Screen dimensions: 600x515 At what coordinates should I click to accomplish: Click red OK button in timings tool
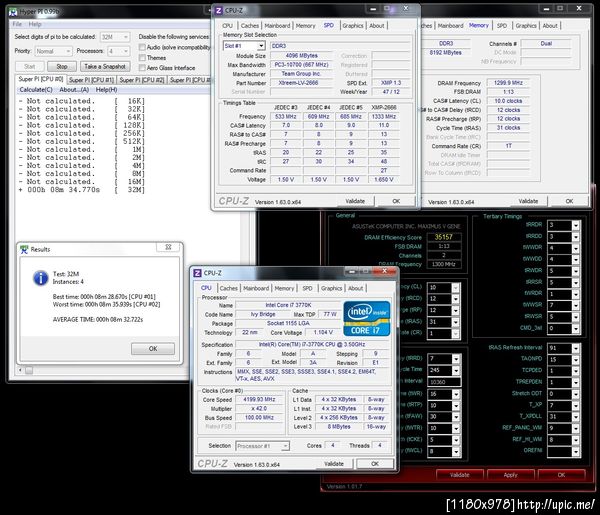pos(561,475)
